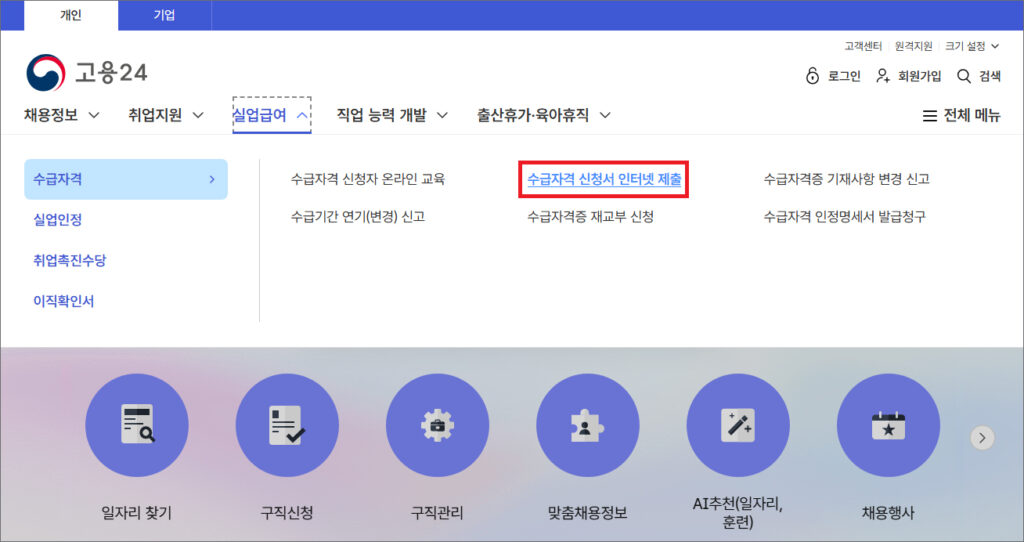Open the 일자리 찾기 circle icon
1024x542 pixels.
136,425
